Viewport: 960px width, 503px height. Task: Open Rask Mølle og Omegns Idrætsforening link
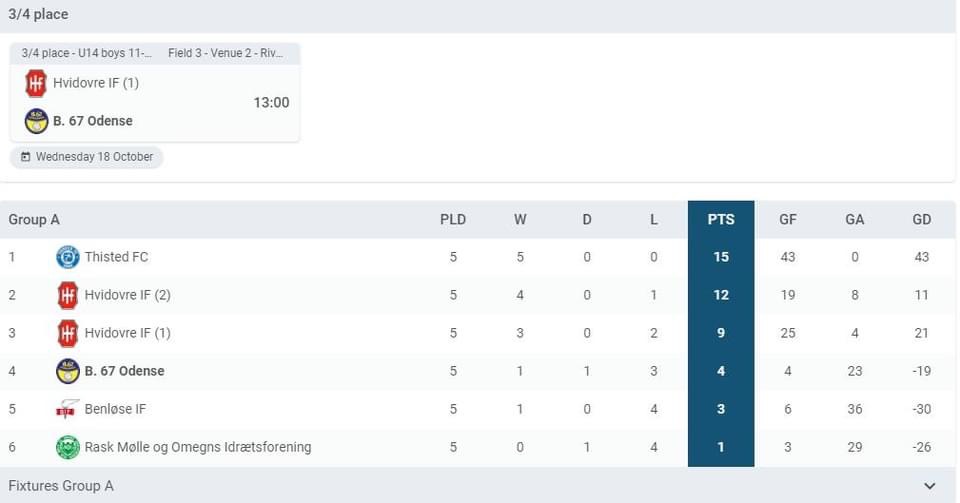[x=198, y=447]
